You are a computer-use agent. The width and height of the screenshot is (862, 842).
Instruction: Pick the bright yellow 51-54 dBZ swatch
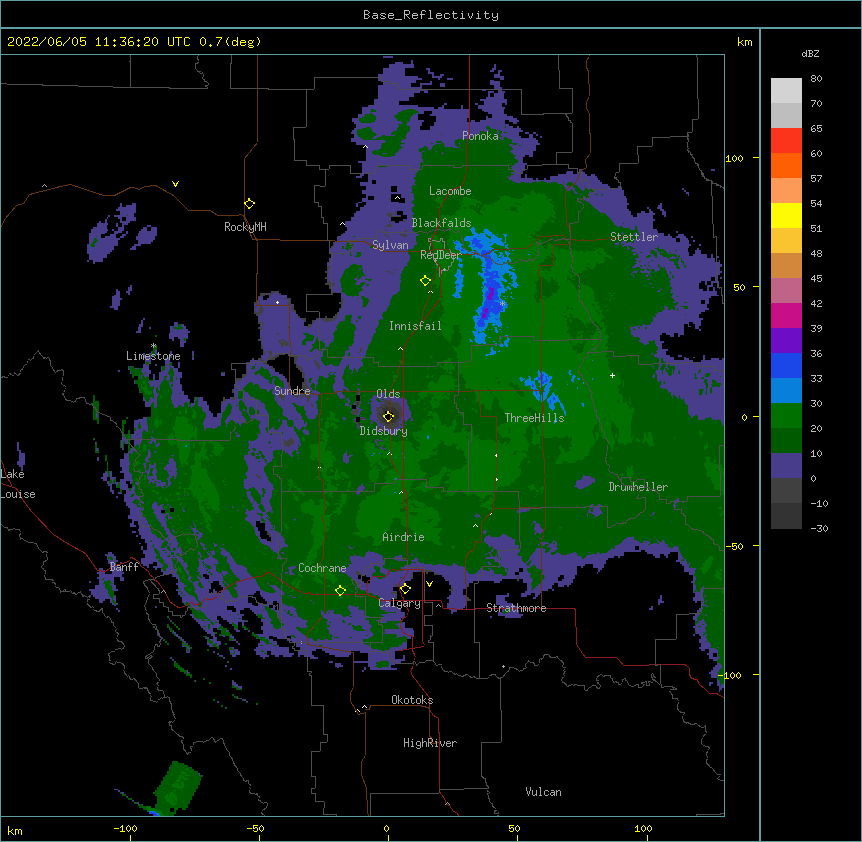click(x=786, y=215)
